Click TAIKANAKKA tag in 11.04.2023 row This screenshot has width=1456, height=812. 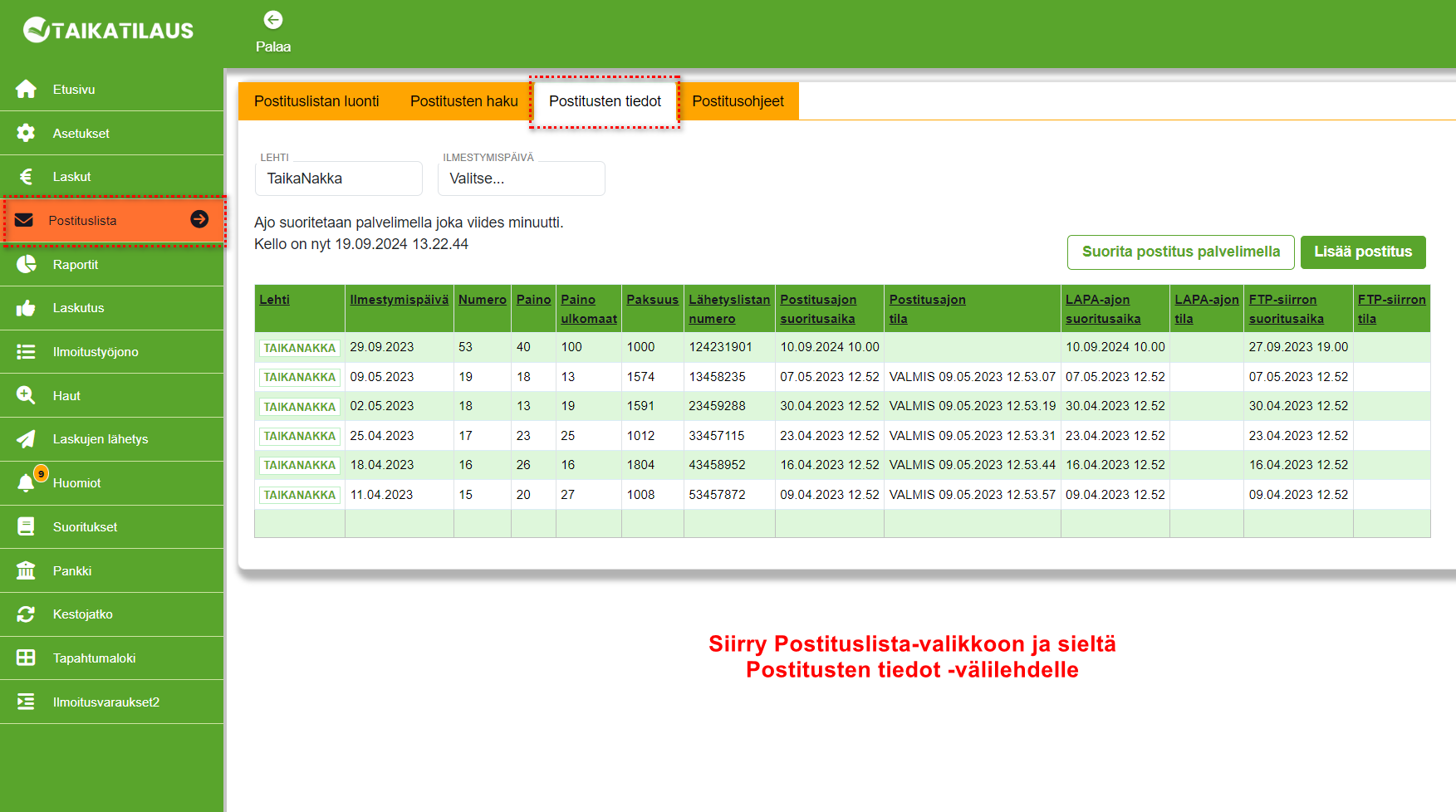pos(300,495)
